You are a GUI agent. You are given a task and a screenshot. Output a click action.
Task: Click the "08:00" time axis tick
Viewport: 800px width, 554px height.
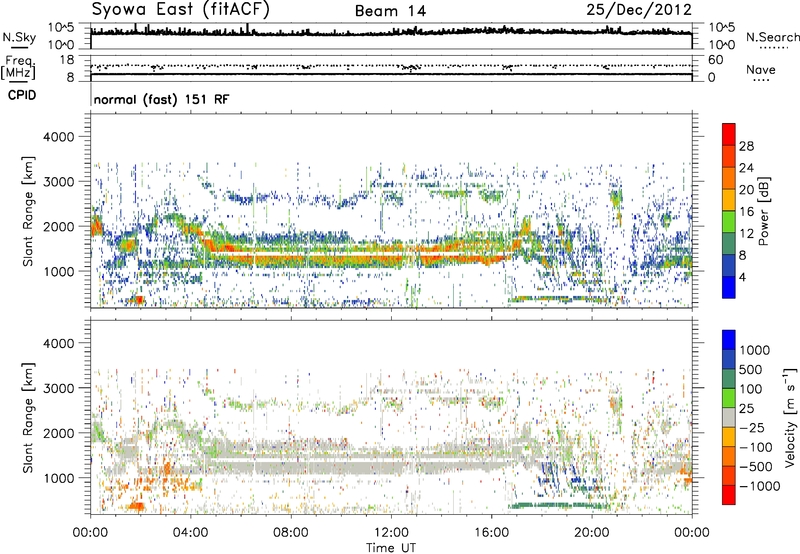tap(291, 533)
